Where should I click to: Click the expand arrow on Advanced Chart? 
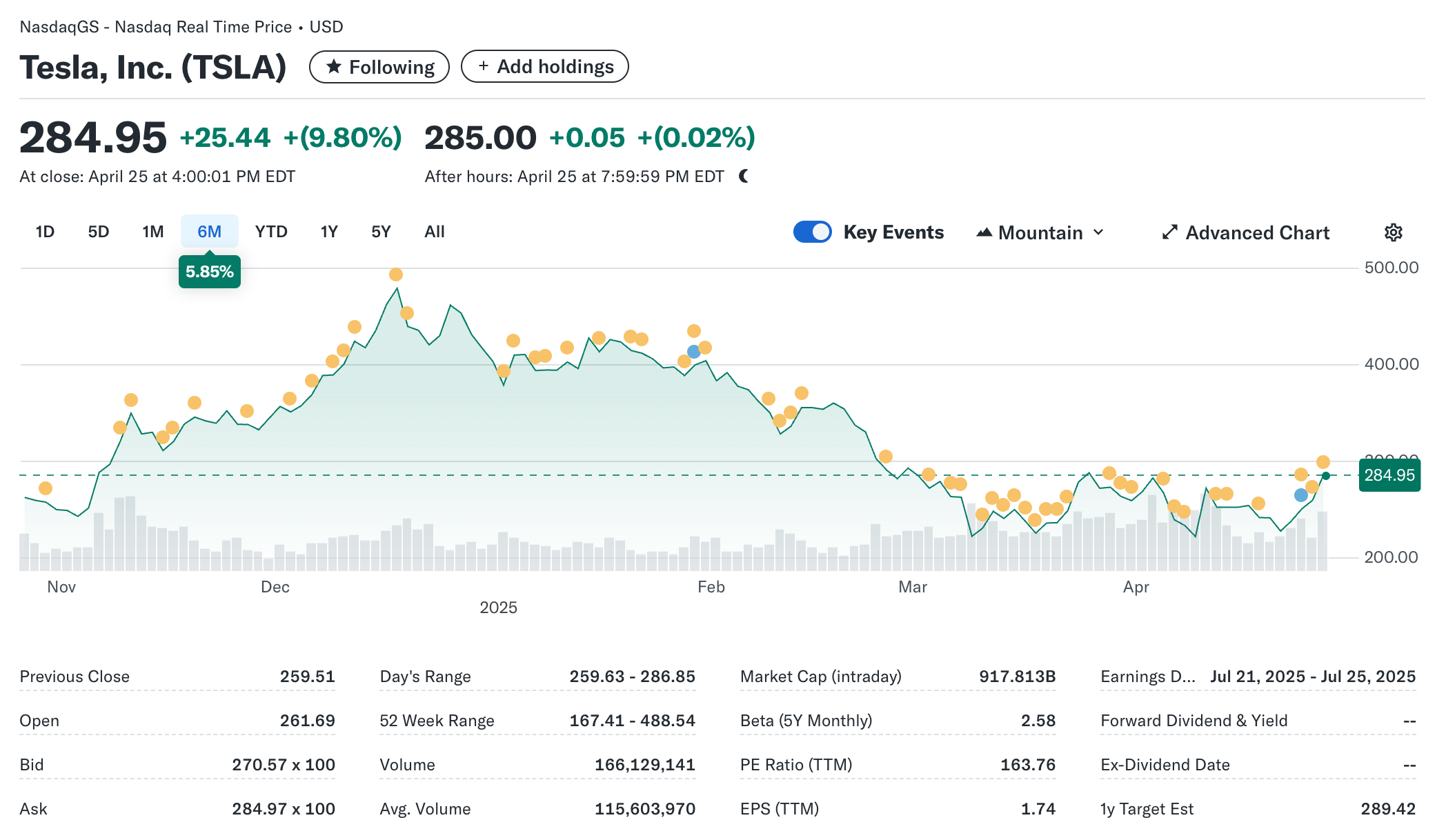point(1169,232)
